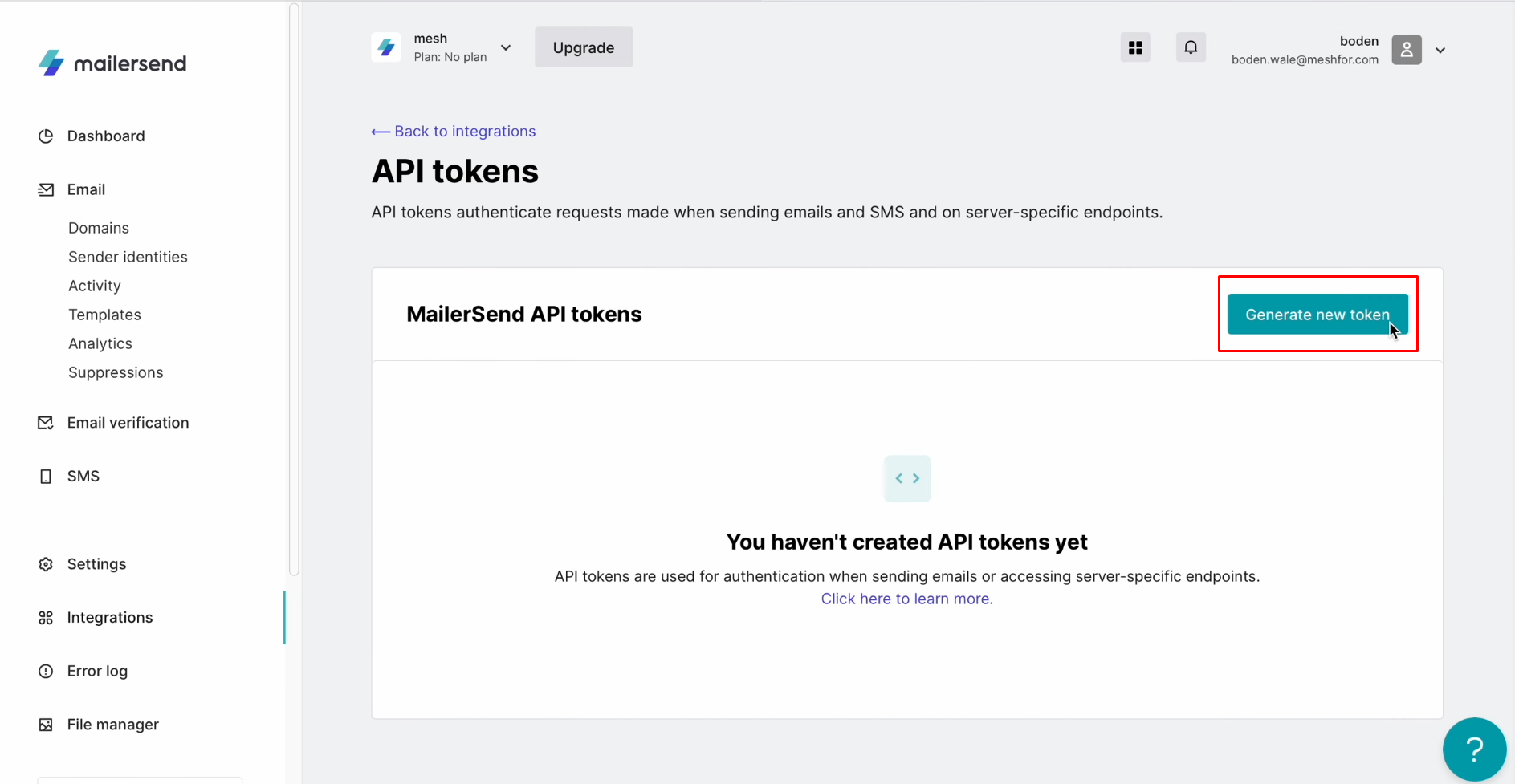Open the Error log
The image size is (1515, 784).
coord(97,671)
